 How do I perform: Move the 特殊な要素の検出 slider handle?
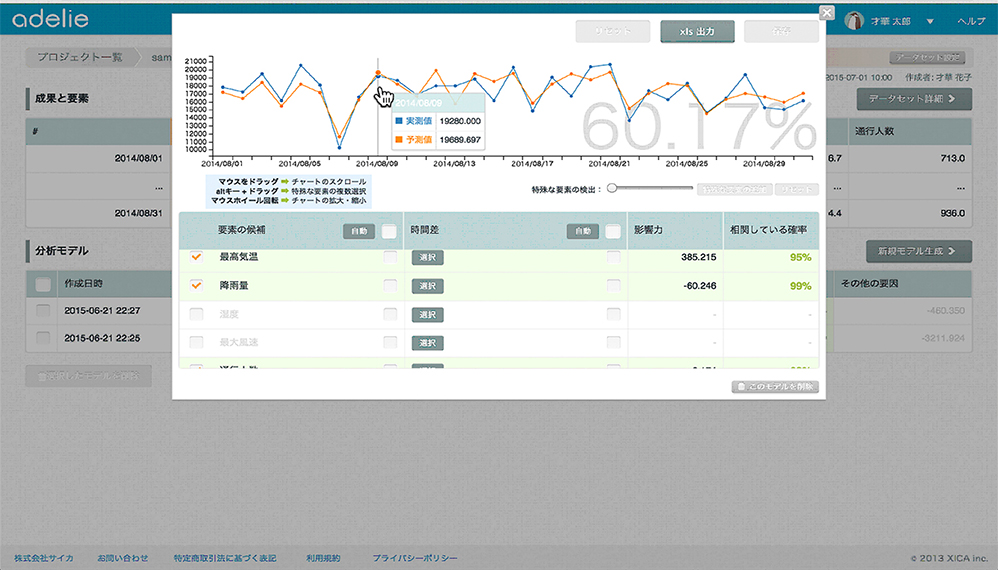pyautogui.click(x=612, y=188)
